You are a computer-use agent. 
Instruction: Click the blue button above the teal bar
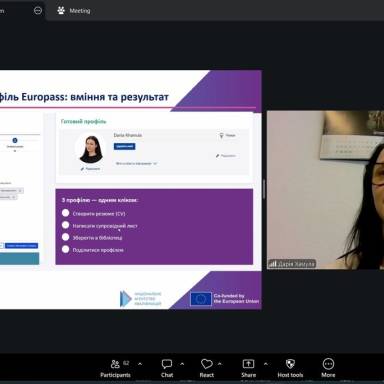coord(21,246)
